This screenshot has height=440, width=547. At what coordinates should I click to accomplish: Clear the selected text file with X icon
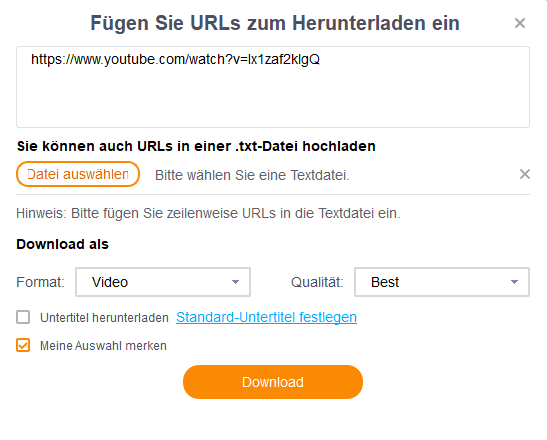(x=525, y=174)
